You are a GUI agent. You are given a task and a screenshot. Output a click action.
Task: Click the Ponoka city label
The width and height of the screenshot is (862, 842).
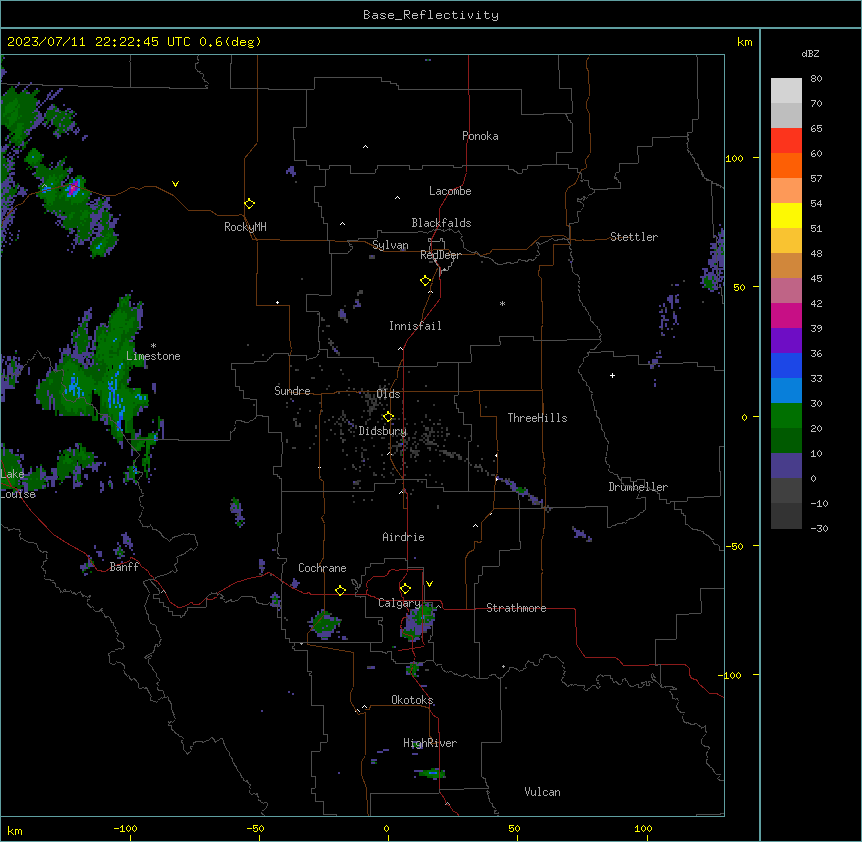click(480, 136)
